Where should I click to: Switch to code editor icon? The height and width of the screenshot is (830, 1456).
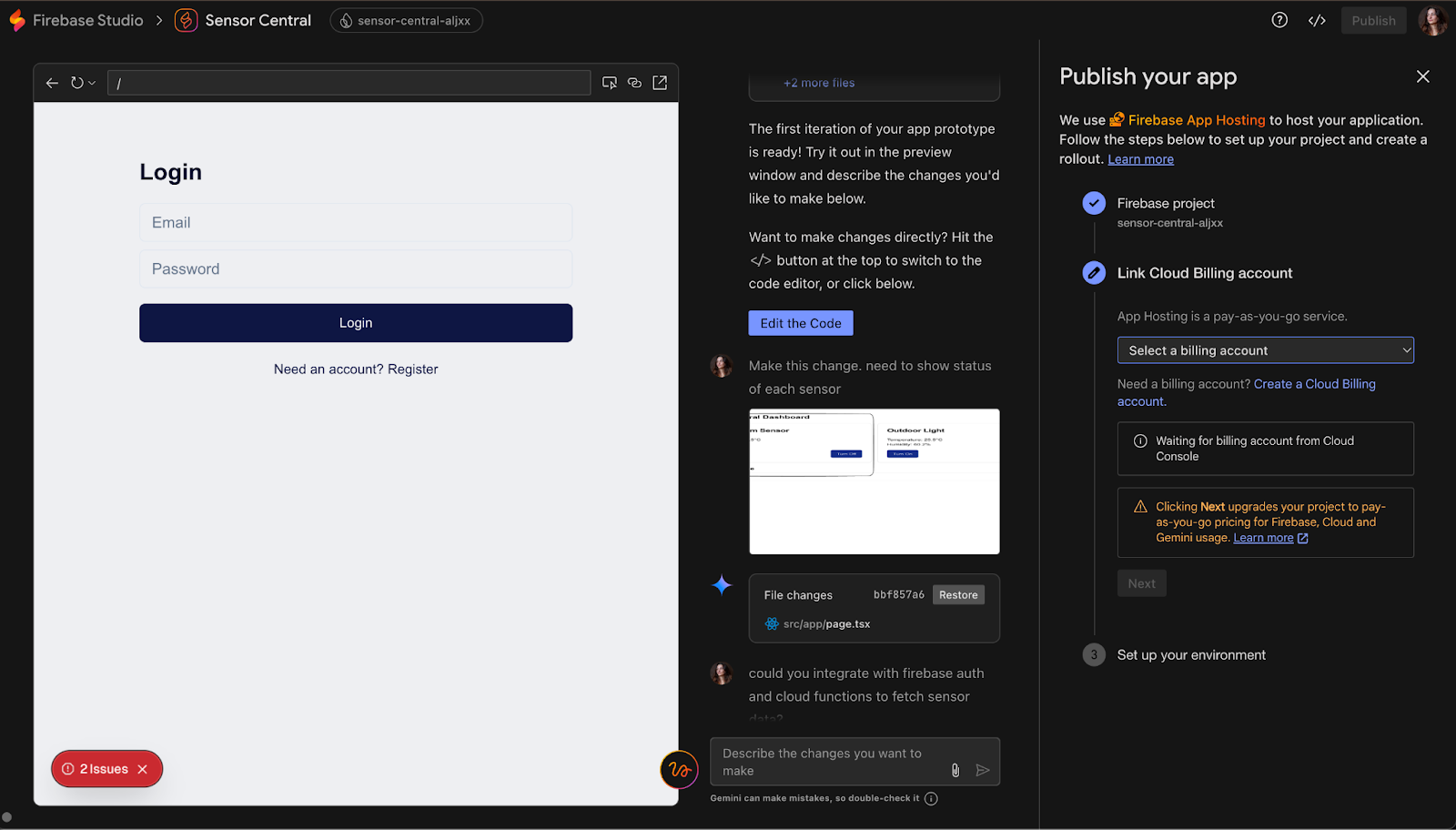(1317, 20)
